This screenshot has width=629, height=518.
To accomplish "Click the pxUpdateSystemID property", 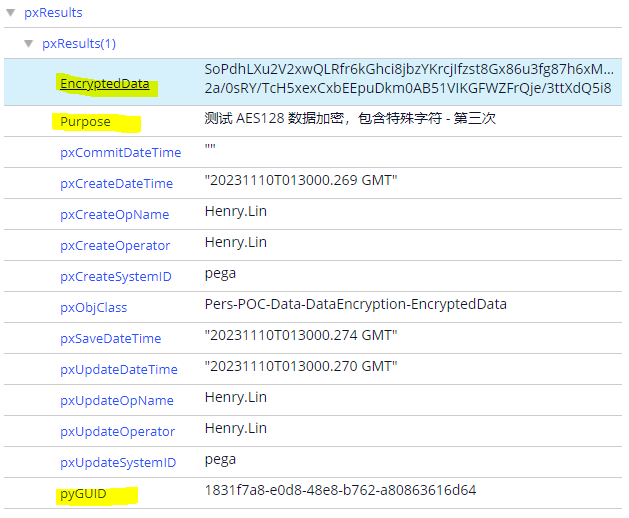I will 118,463.
